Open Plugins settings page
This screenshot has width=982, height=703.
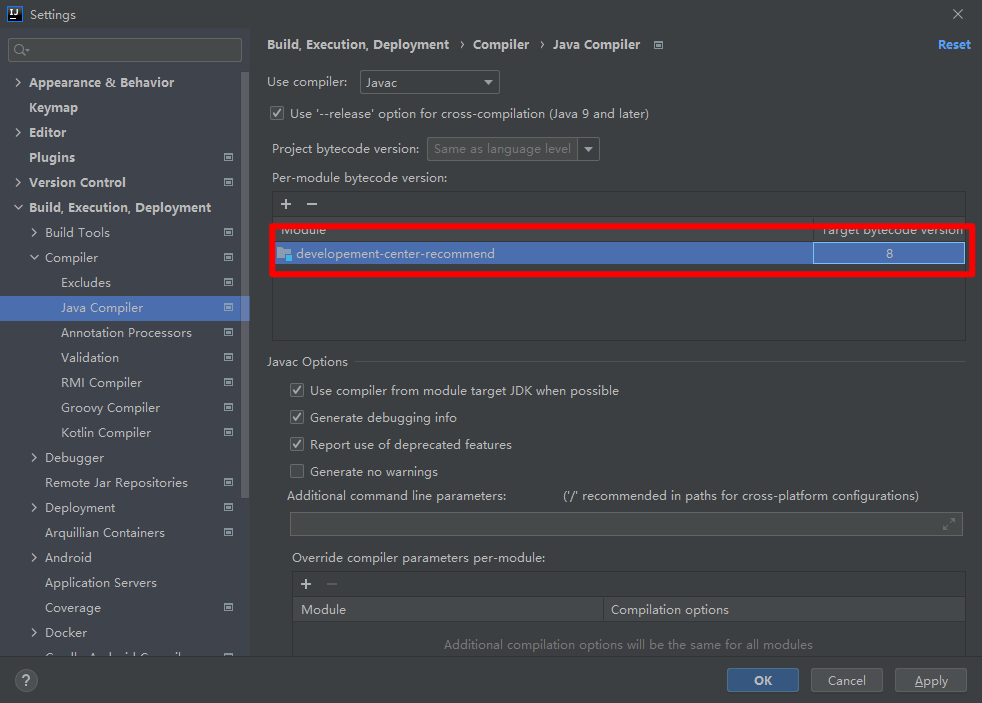(x=52, y=158)
